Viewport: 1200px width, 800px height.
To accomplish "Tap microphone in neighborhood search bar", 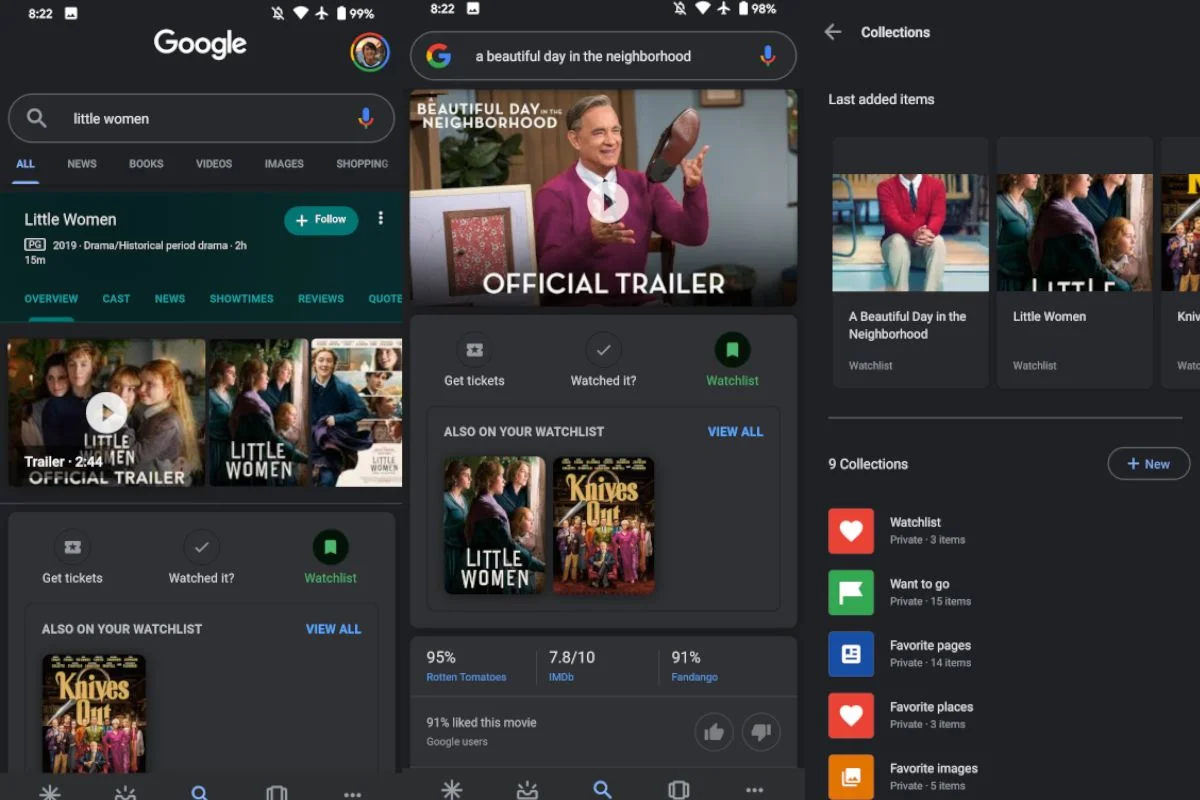I will [x=767, y=56].
